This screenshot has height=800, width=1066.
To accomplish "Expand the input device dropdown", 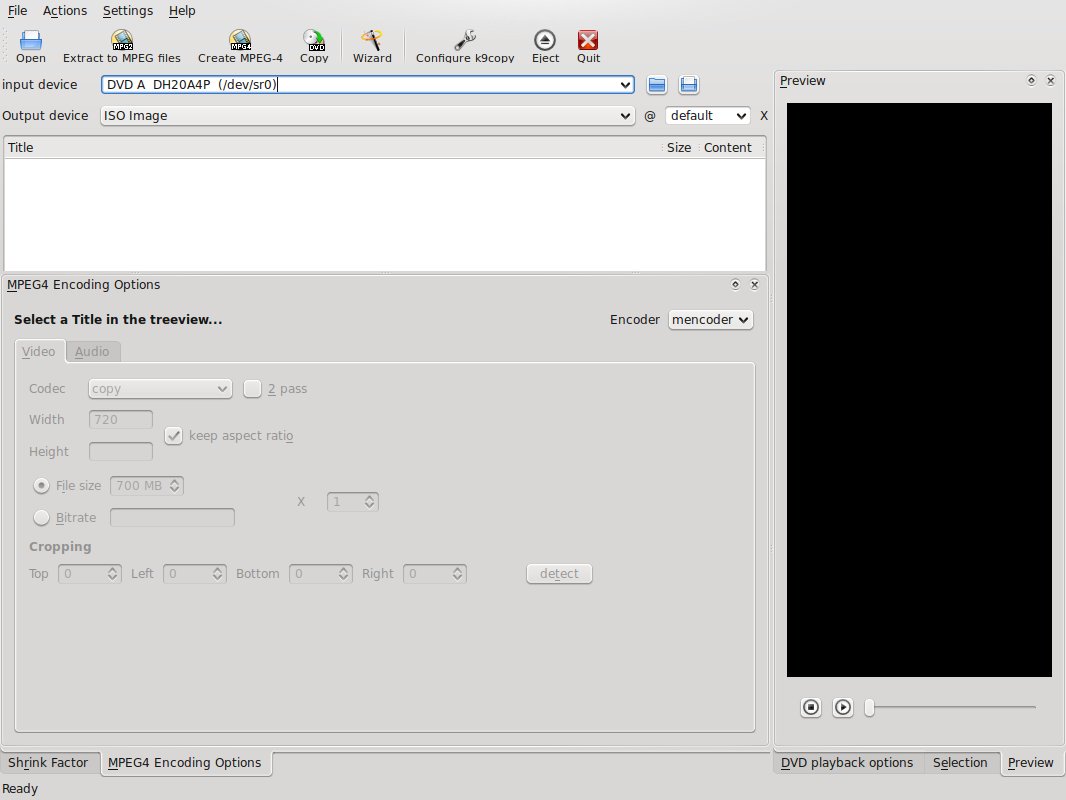I will pos(625,85).
